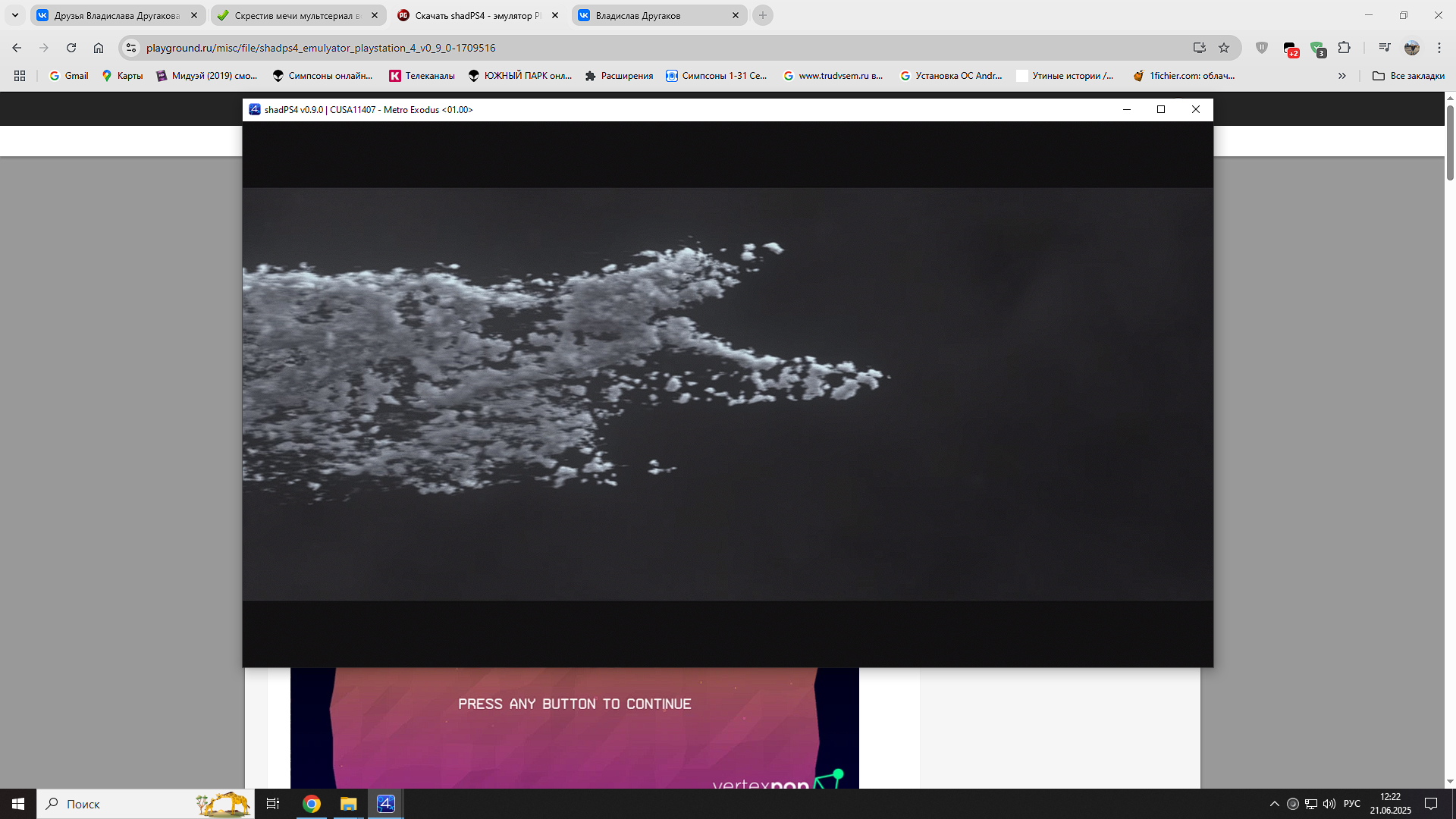
Task: Switch the РУС input language
Action: [1352, 804]
